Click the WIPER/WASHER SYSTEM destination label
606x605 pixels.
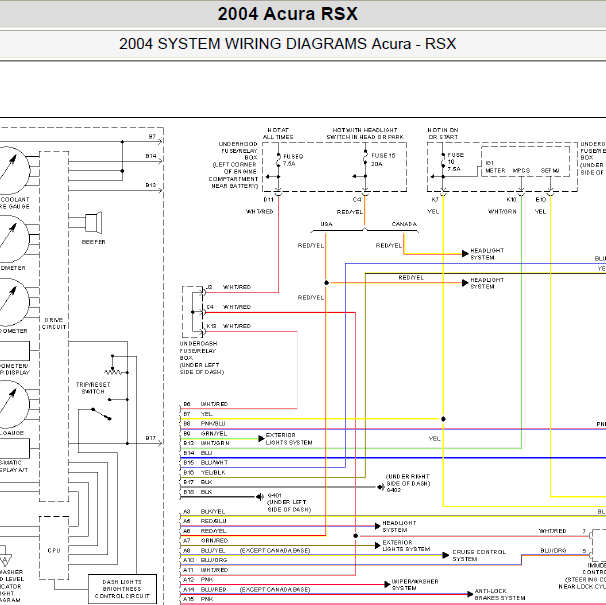pyautogui.click(x=415, y=585)
